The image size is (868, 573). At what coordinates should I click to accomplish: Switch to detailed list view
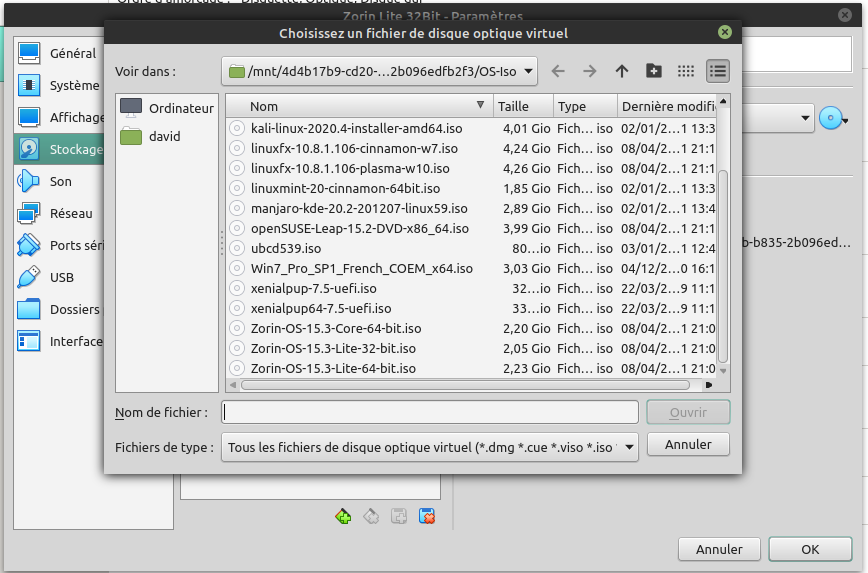coord(718,71)
